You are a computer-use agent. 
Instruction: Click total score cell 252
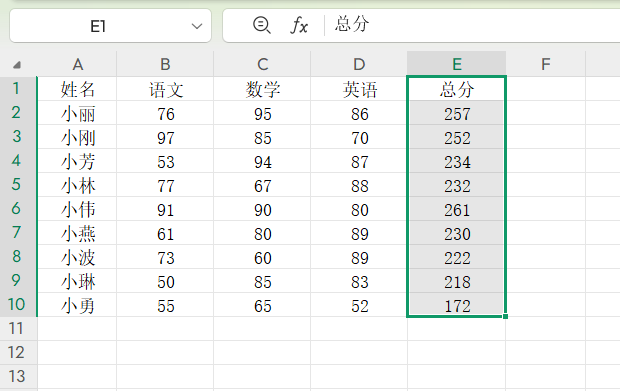click(x=457, y=138)
